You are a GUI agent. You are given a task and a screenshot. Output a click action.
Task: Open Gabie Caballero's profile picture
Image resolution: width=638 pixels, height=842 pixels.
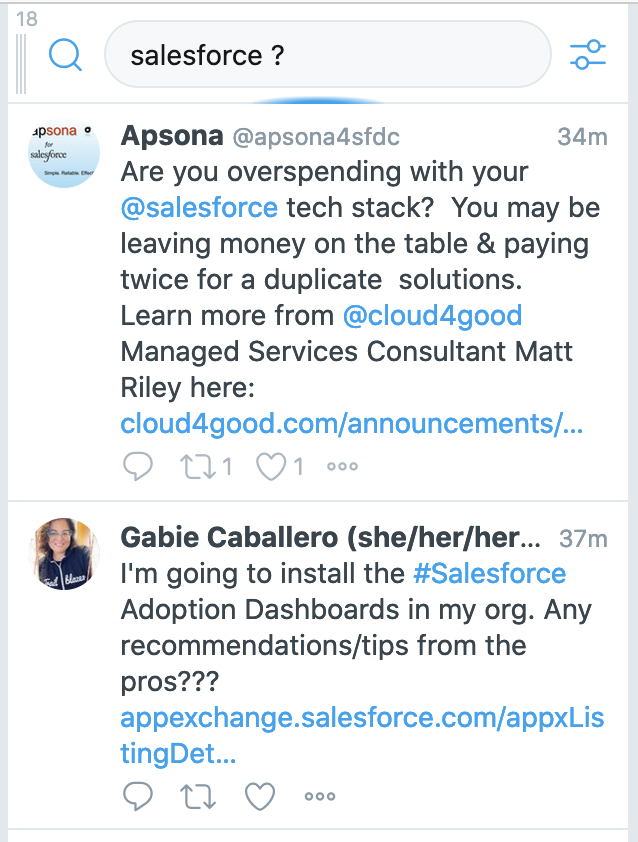(64, 553)
